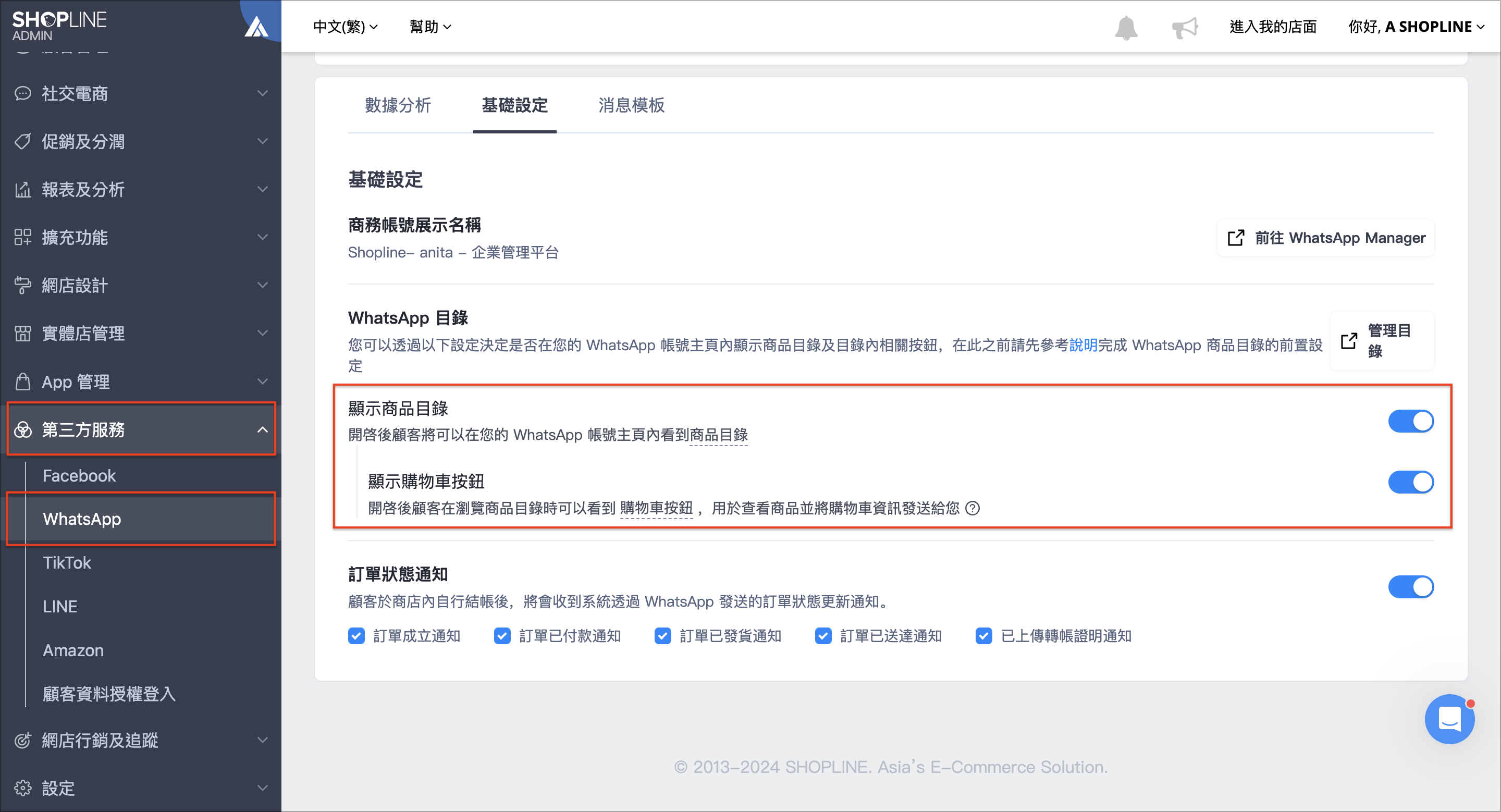
Task: Toggle the 顯示購物車按鈕 switch
Action: (x=1411, y=482)
